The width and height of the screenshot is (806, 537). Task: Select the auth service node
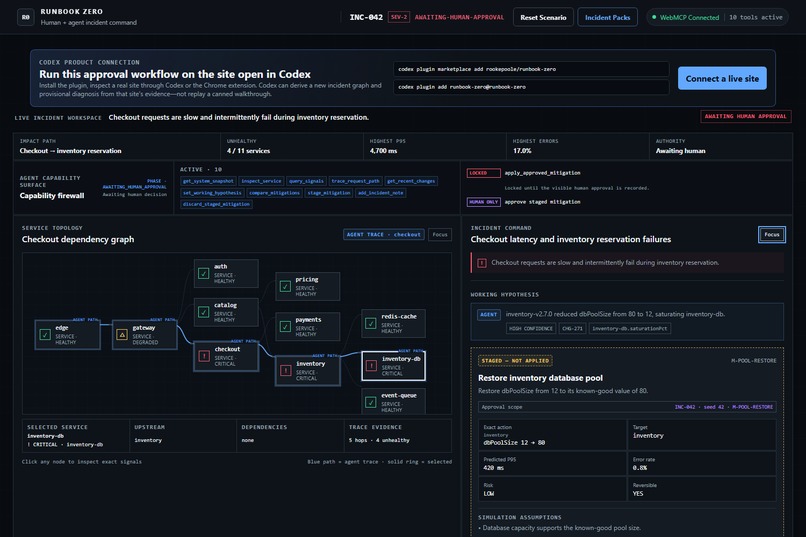click(226, 273)
